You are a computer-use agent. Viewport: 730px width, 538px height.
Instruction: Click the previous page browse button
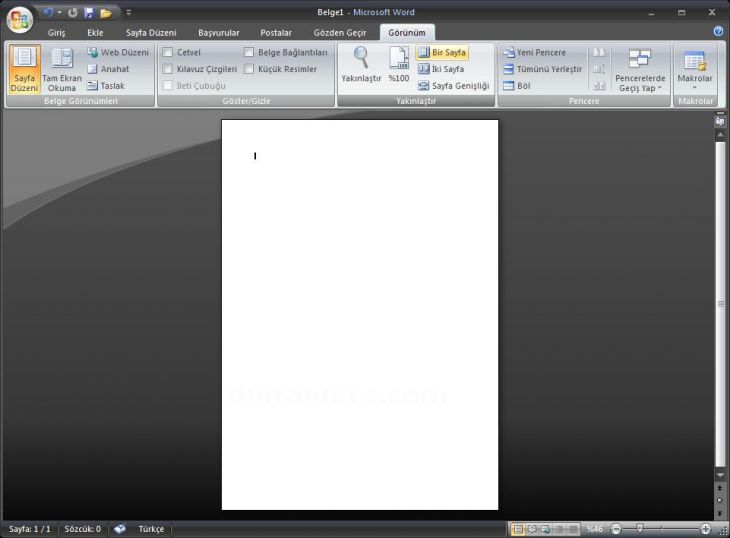(x=720, y=488)
